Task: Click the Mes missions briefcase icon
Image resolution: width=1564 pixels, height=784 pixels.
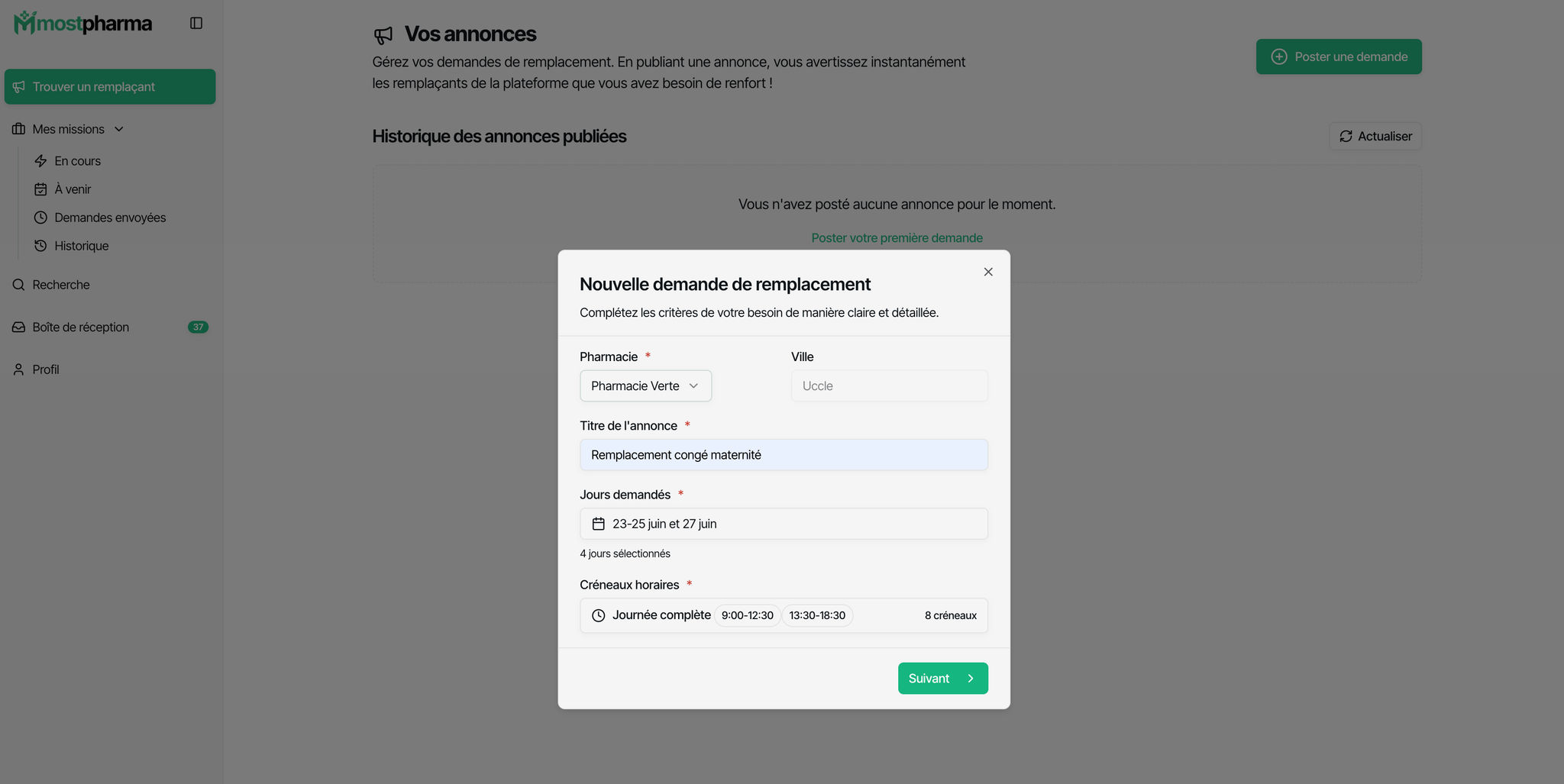Action: tap(18, 129)
